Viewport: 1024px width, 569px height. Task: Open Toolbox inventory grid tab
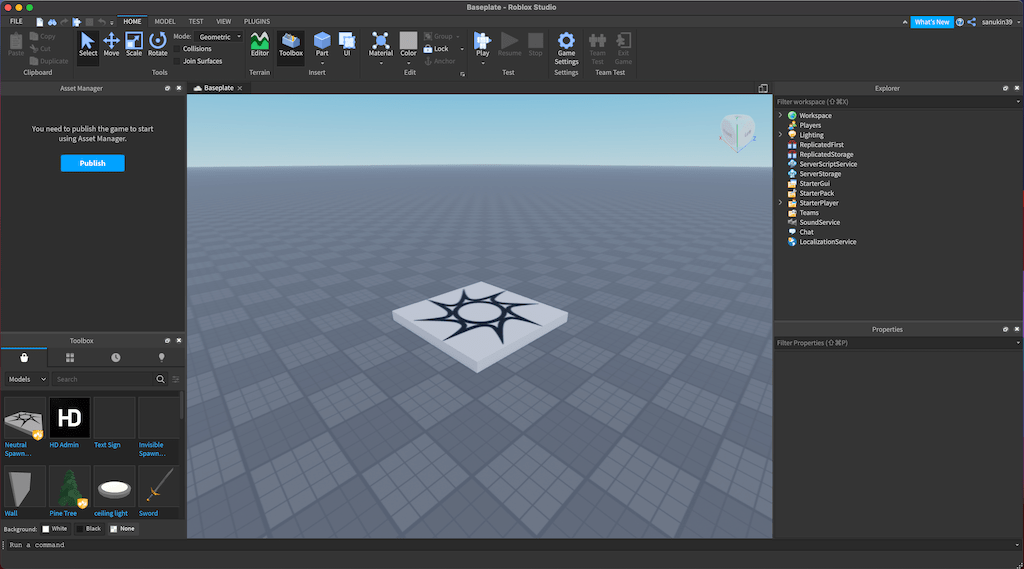(x=70, y=357)
